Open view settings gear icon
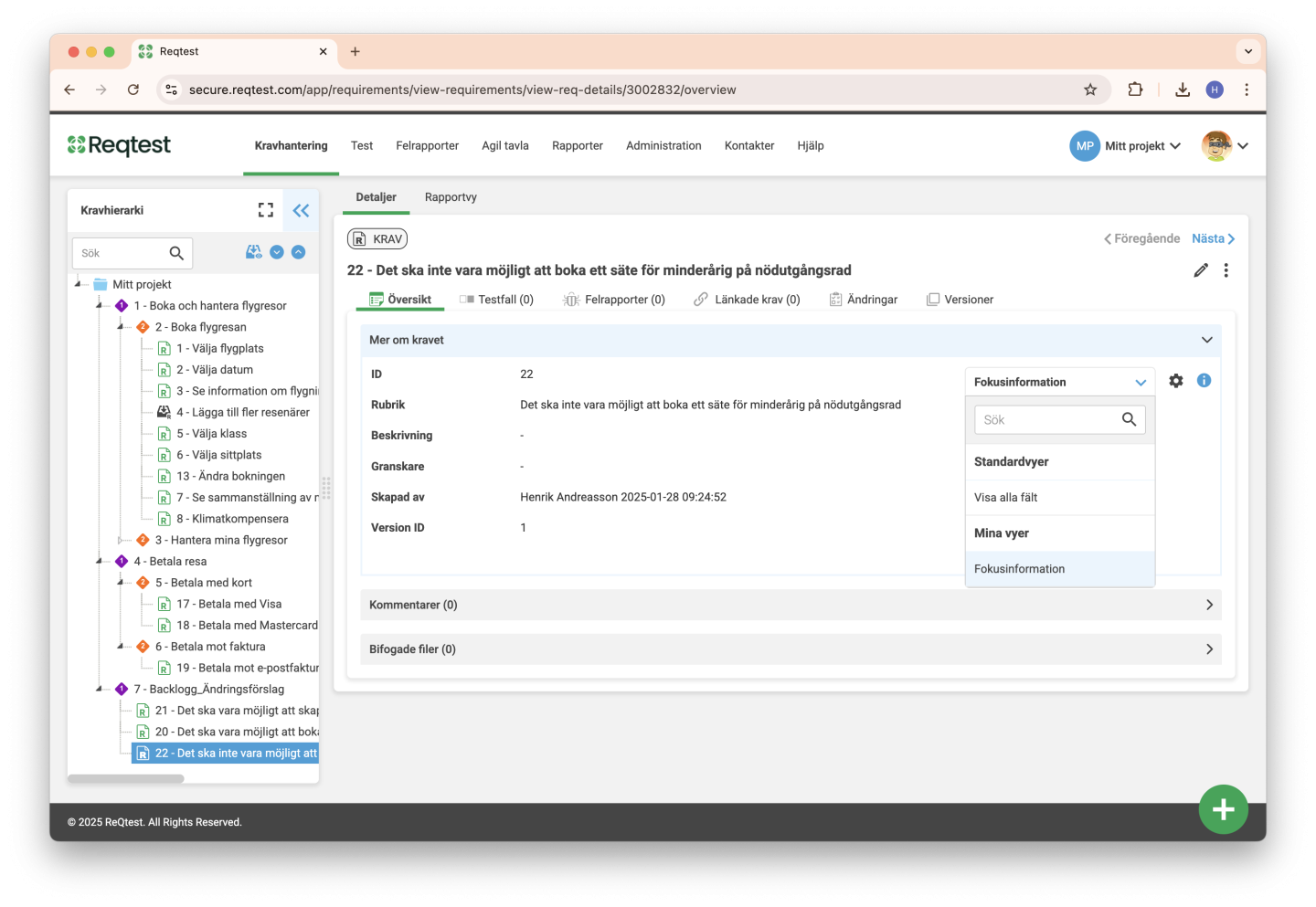This screenshot has height=907, width=1316. point(1176,381)
